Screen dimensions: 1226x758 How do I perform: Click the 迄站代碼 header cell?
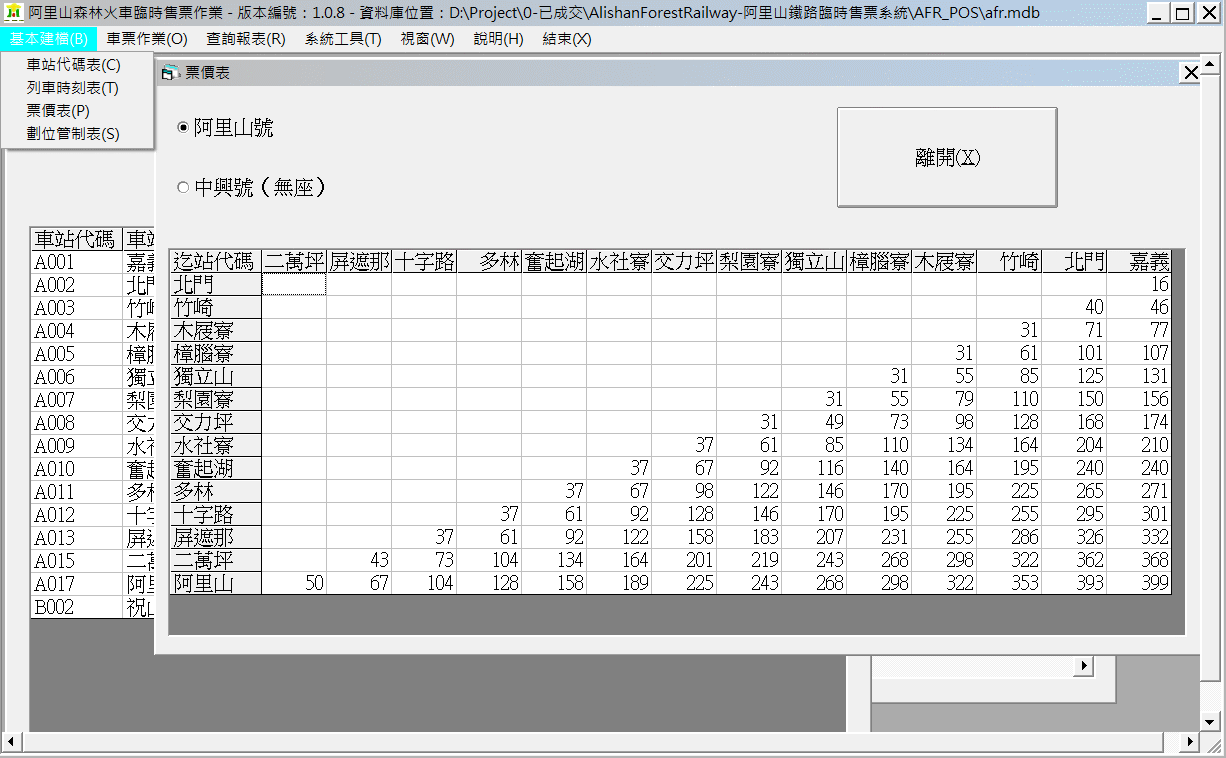pyautogui.click(x=215, y=262)
